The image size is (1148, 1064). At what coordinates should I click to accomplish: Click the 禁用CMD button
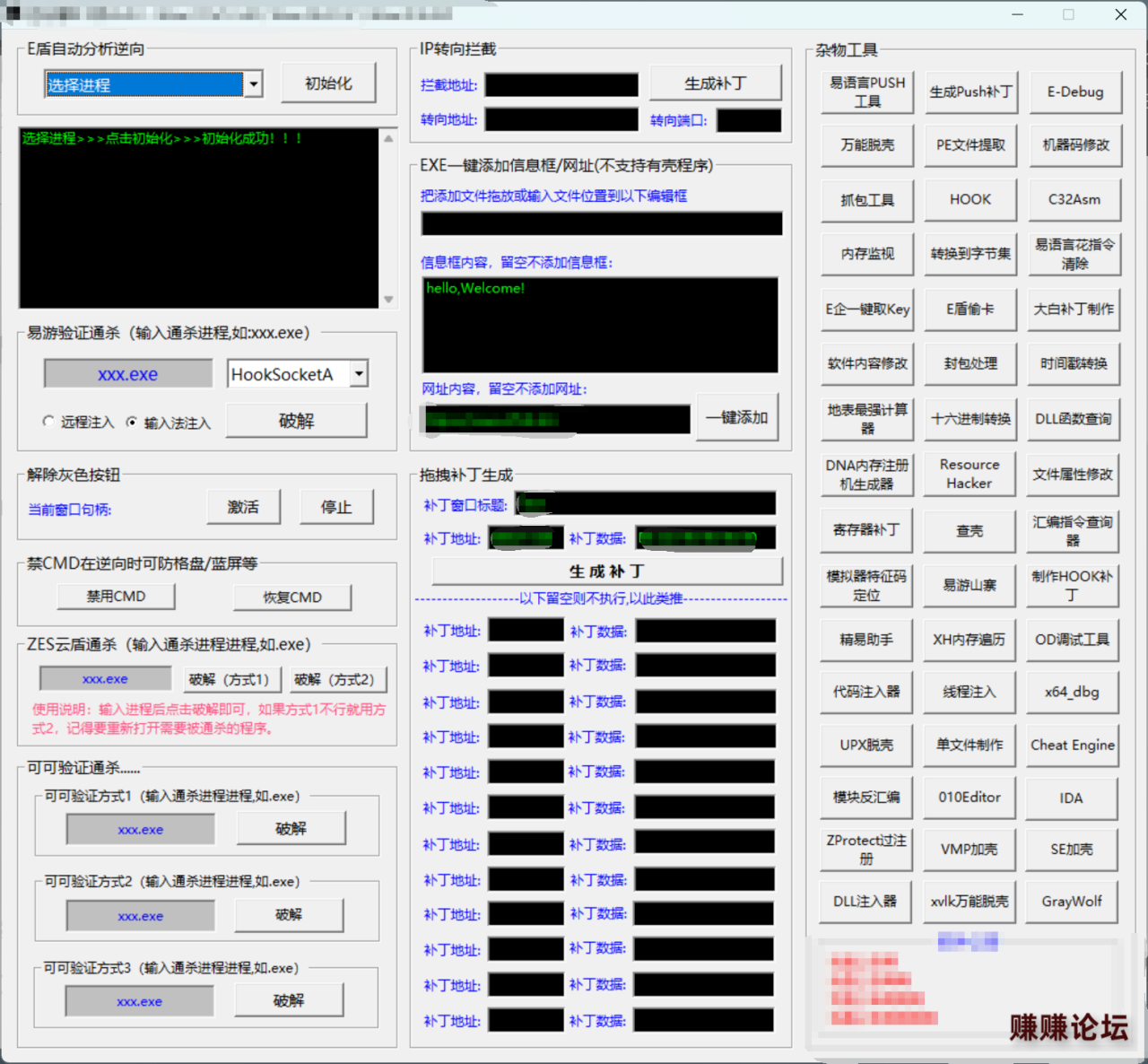(x=117, y=597)
